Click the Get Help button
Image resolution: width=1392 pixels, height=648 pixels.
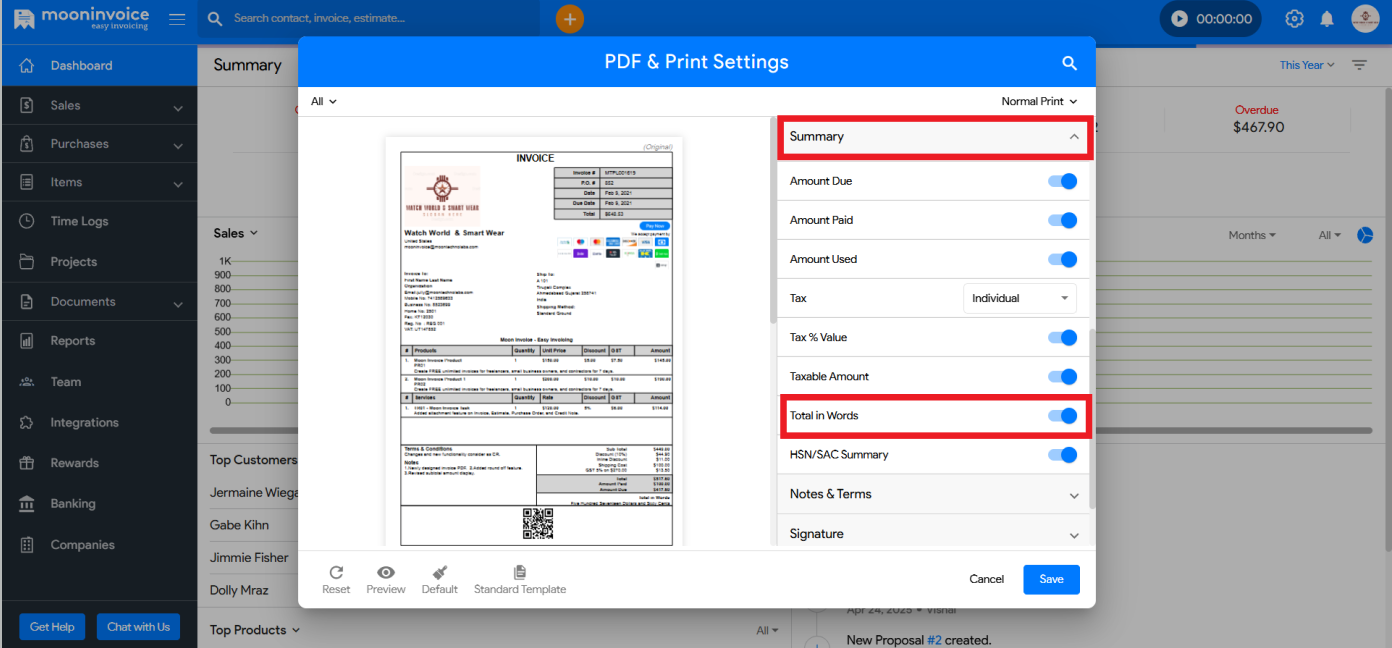click(52, 627)
